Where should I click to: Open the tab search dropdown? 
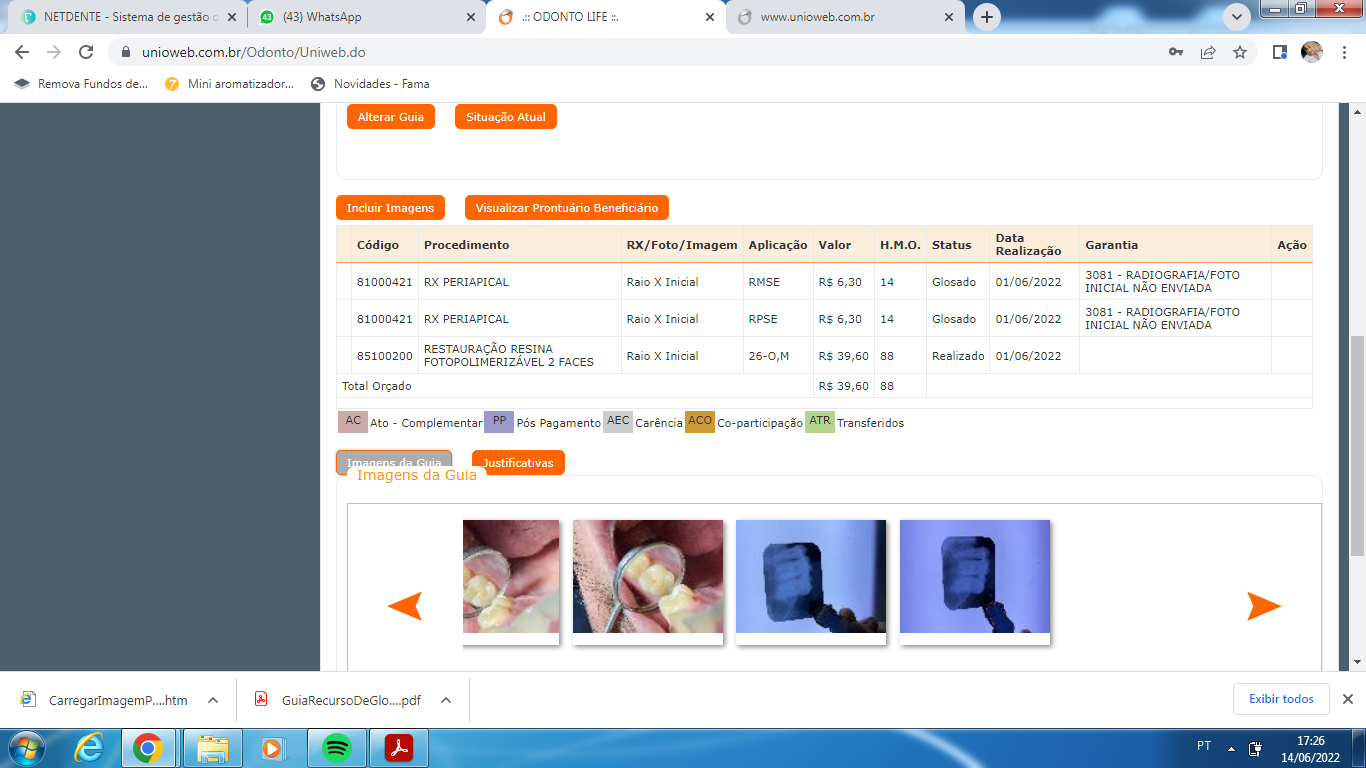point(1237,17)
